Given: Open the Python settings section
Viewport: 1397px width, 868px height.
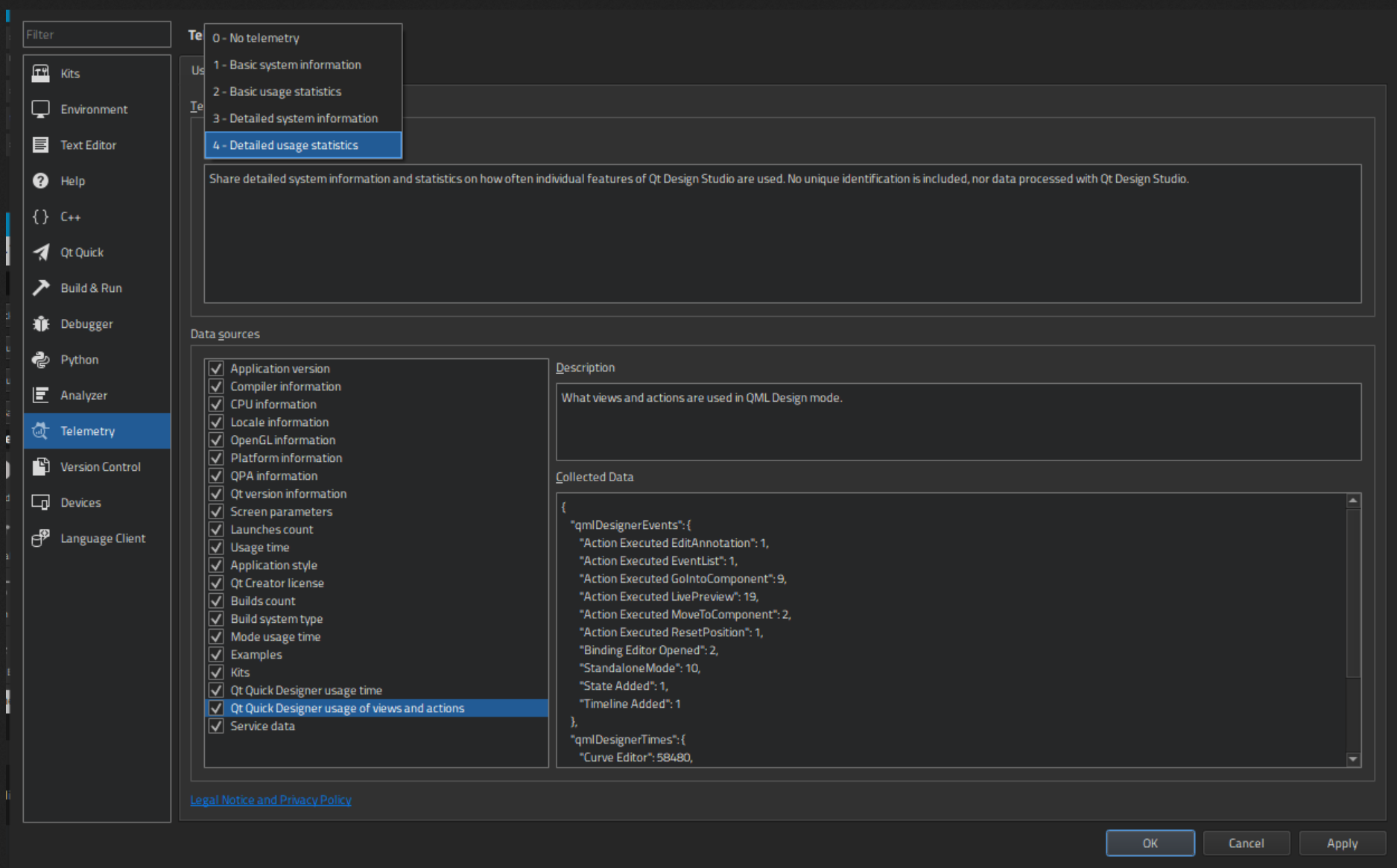Looking at the screenshot, I should [78, 359].
